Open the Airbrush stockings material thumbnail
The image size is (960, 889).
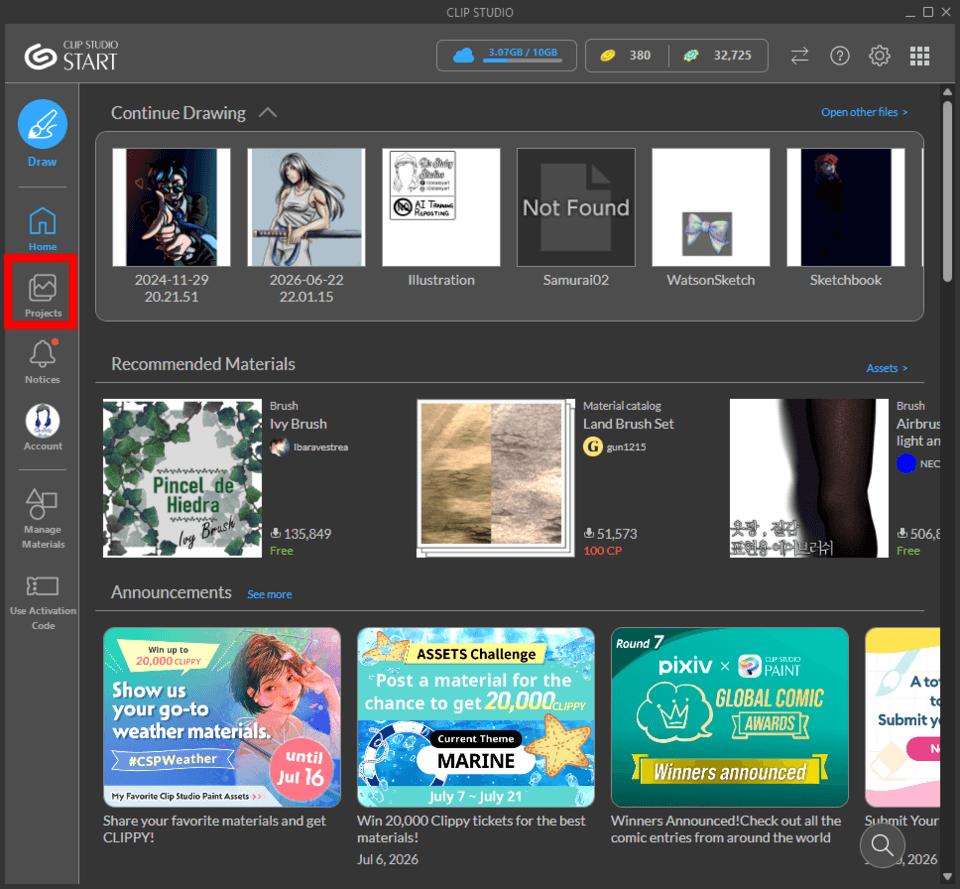(x=809, y=478)
